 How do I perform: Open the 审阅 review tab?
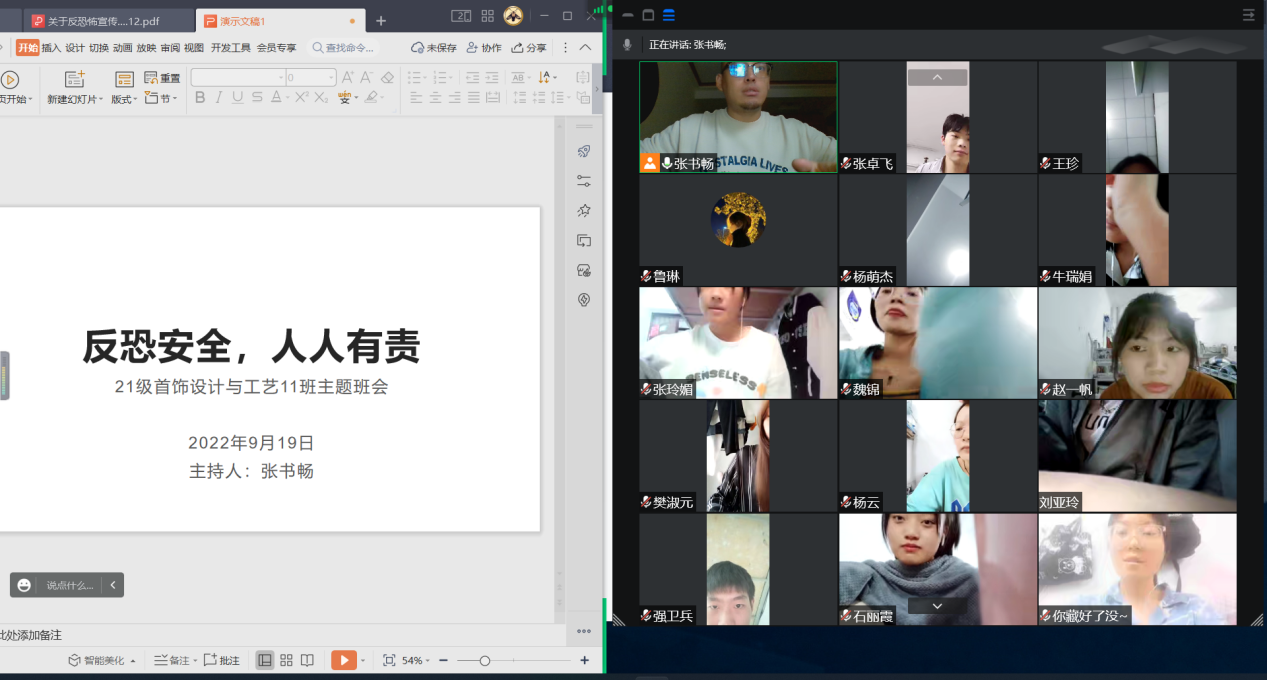(170, 48)
